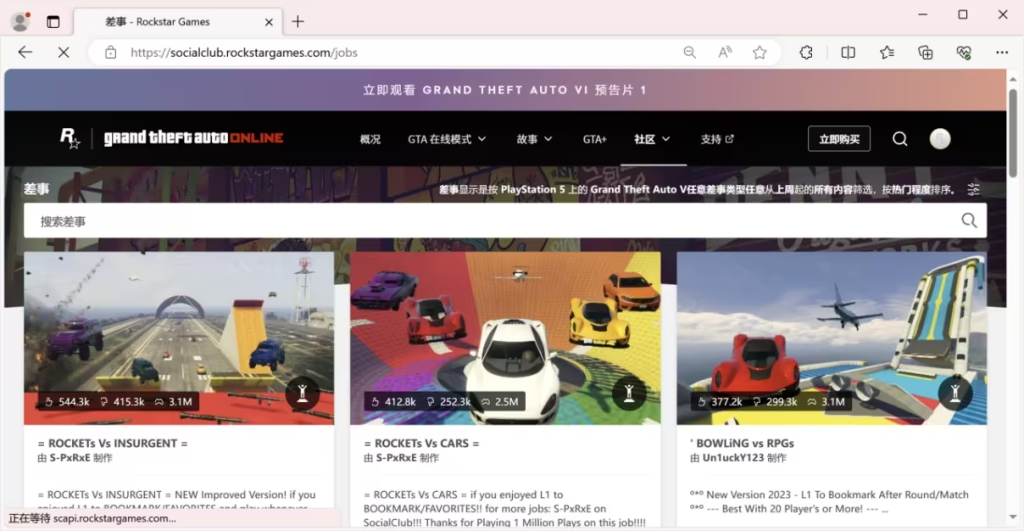Click the 差事 page heading

coord(37,189)
